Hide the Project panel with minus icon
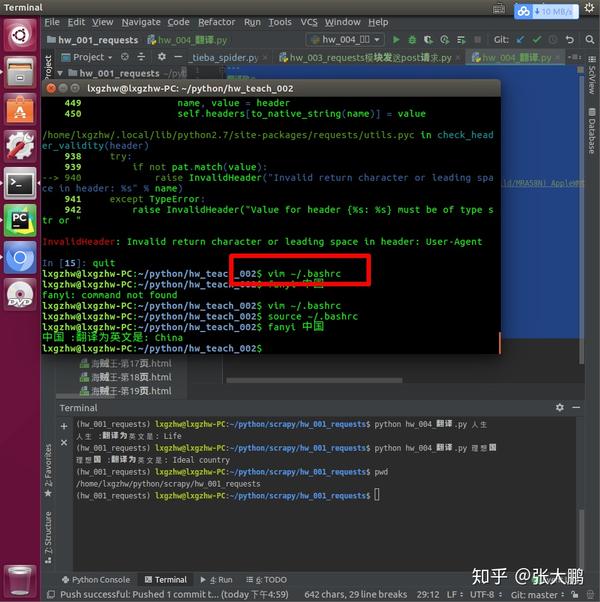 [x=178, y=57]
